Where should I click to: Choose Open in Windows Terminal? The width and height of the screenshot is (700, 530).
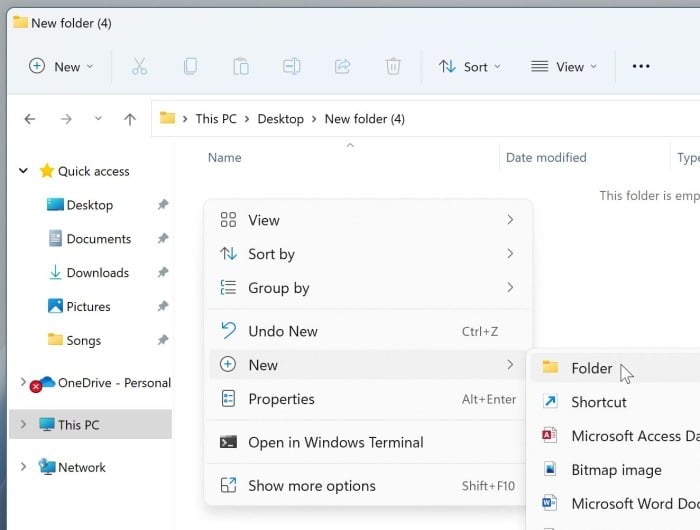[368, 442]
